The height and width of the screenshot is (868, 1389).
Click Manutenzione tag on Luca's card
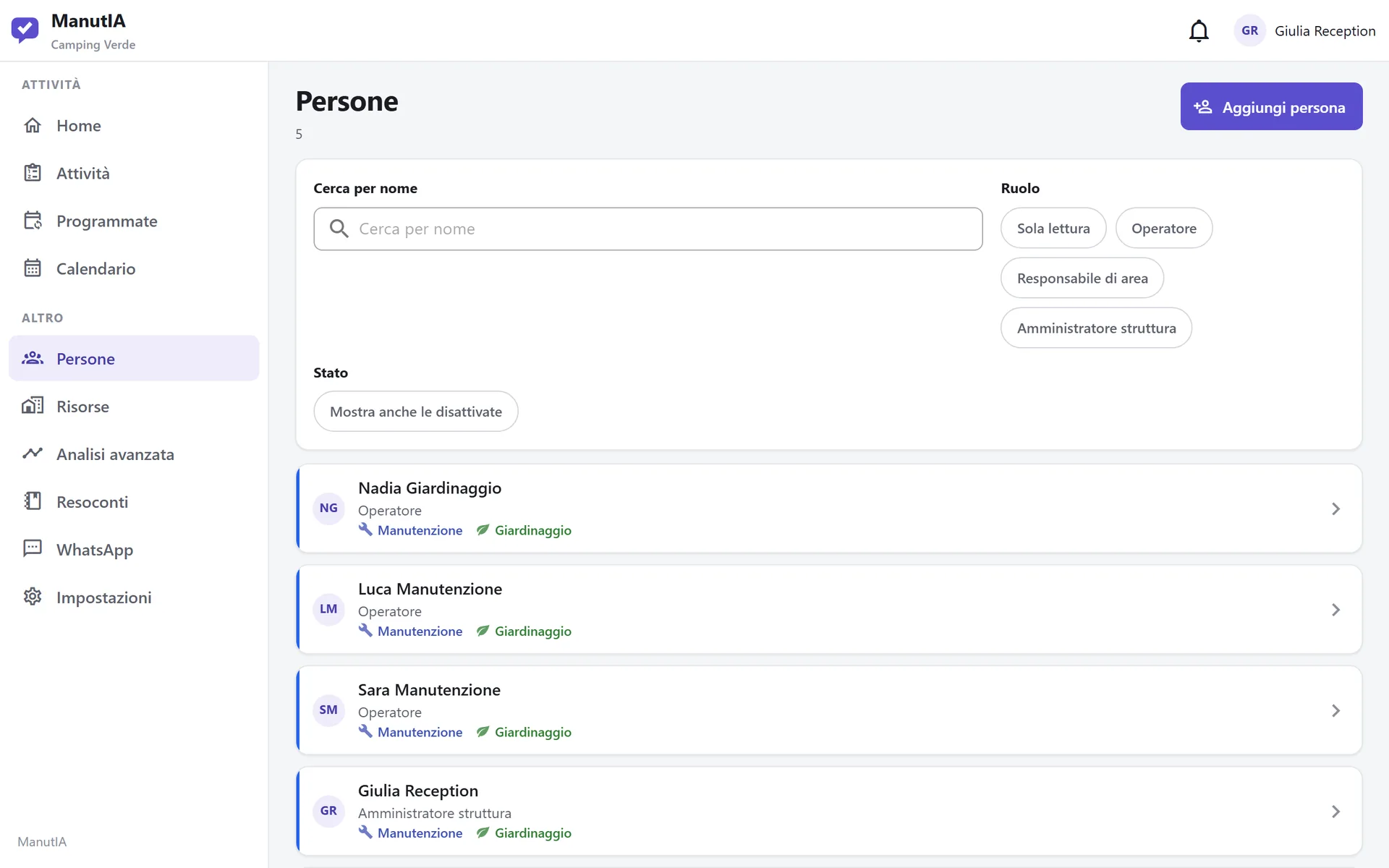[x=410, y=631]
